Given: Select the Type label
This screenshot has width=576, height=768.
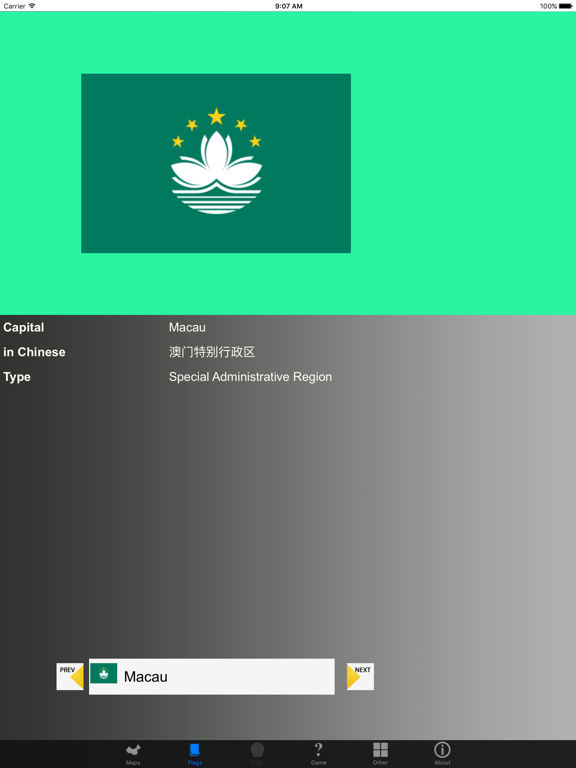Looking at the screenshot, I should 17,377.
